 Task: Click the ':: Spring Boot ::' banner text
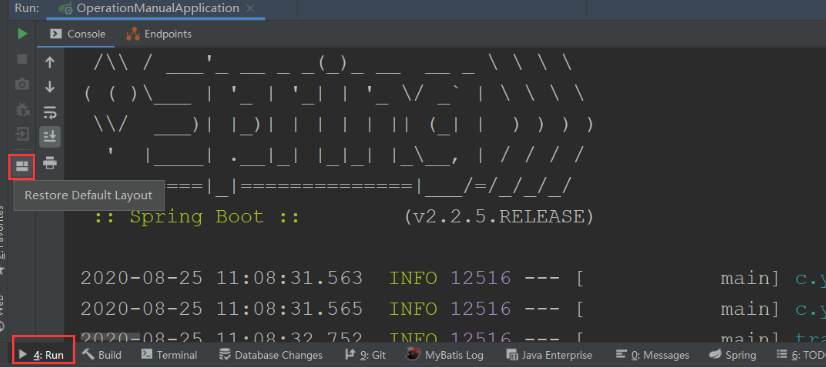(x=197, y=217)
